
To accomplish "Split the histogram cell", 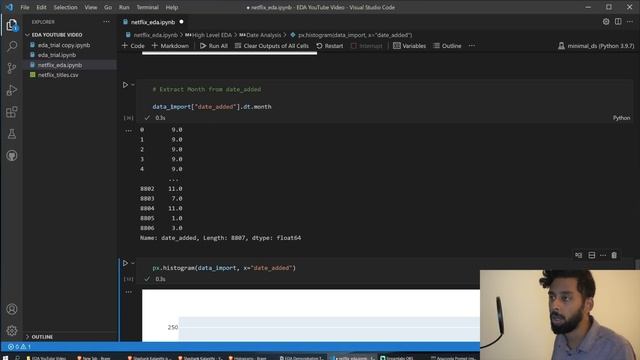I will pyautogui.click(x=591, y=255).
